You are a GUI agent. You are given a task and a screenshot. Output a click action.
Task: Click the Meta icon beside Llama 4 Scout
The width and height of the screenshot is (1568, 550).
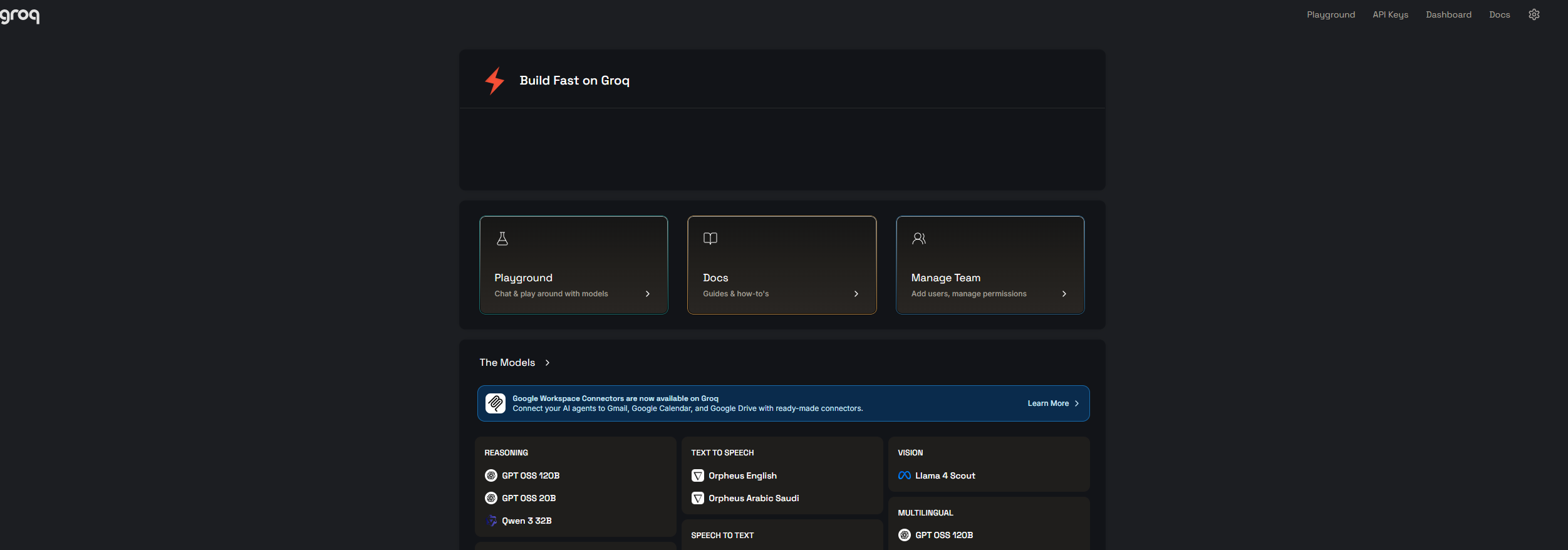pyautogui.click(x=905, y=475)
